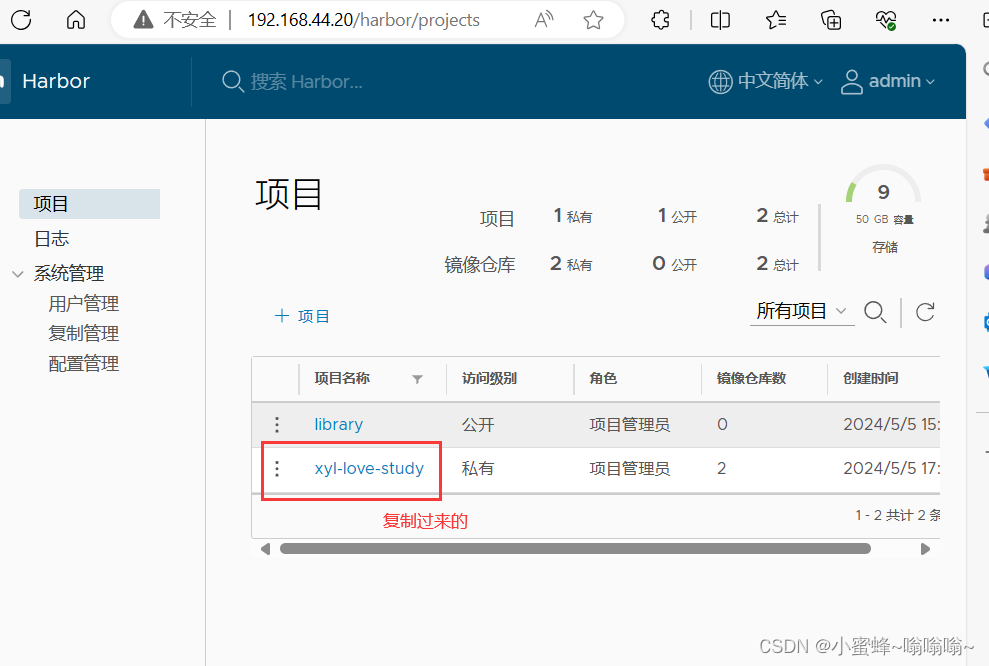Screen dimensions: 989x666
Task: Click the Harbor search magnifier icon
Action: pos(233,81)
